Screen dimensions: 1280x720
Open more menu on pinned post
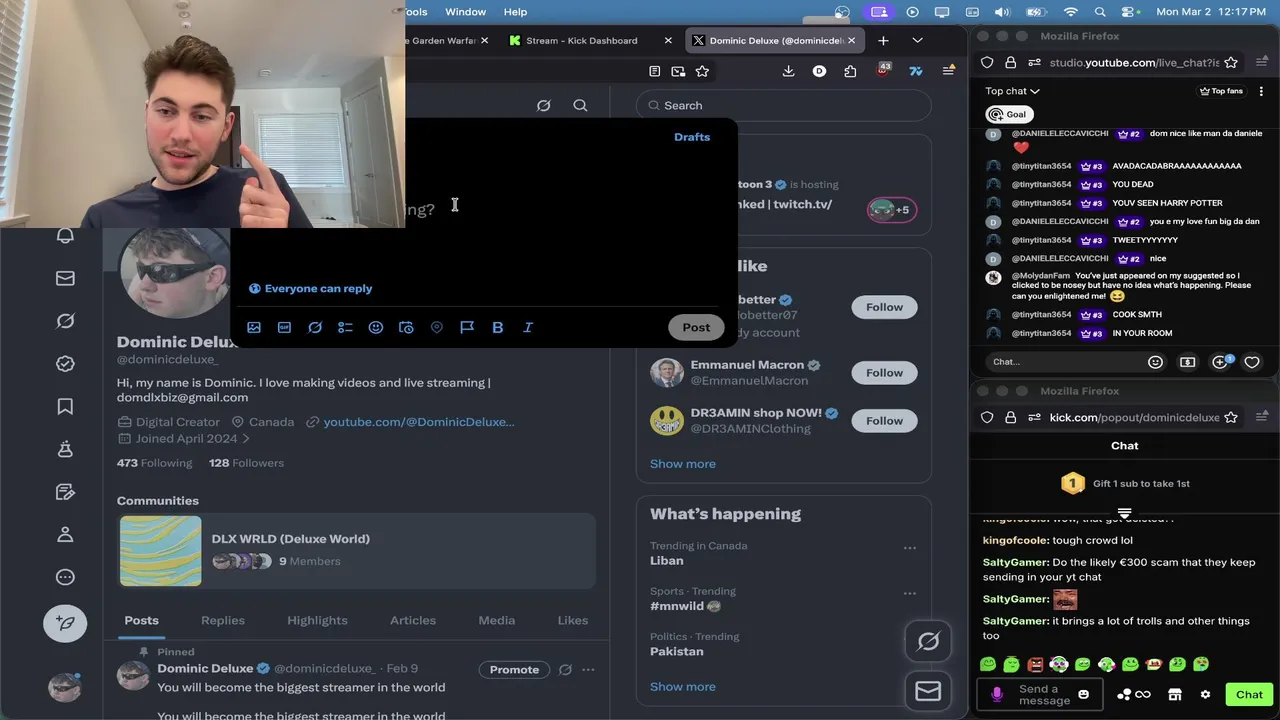588,669
